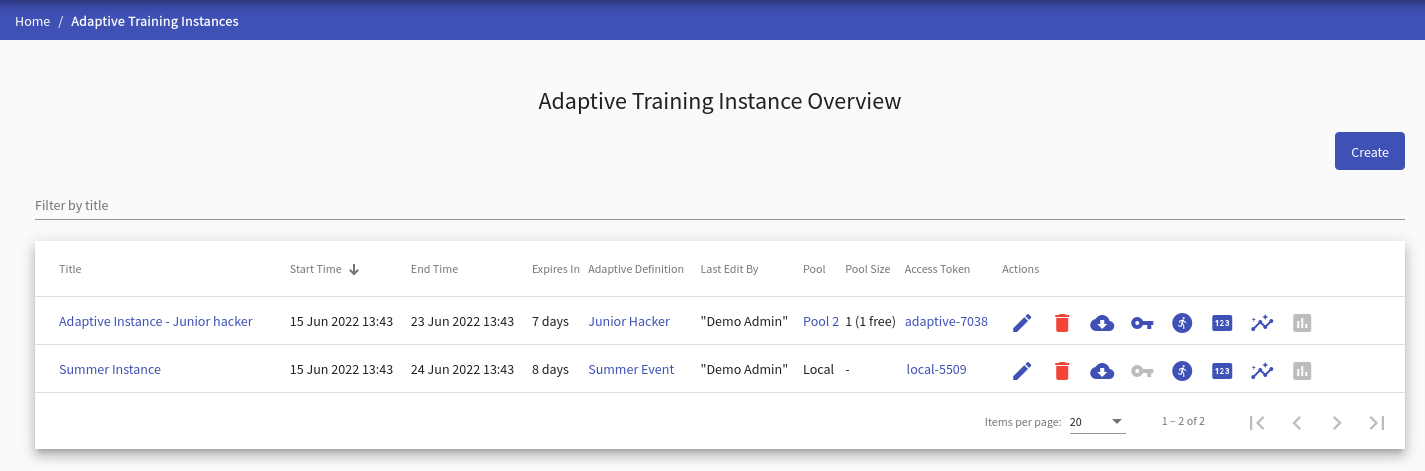Edit the Summer Instance row
This screenshot has height=471, width=1425.
click(1022, 370)
